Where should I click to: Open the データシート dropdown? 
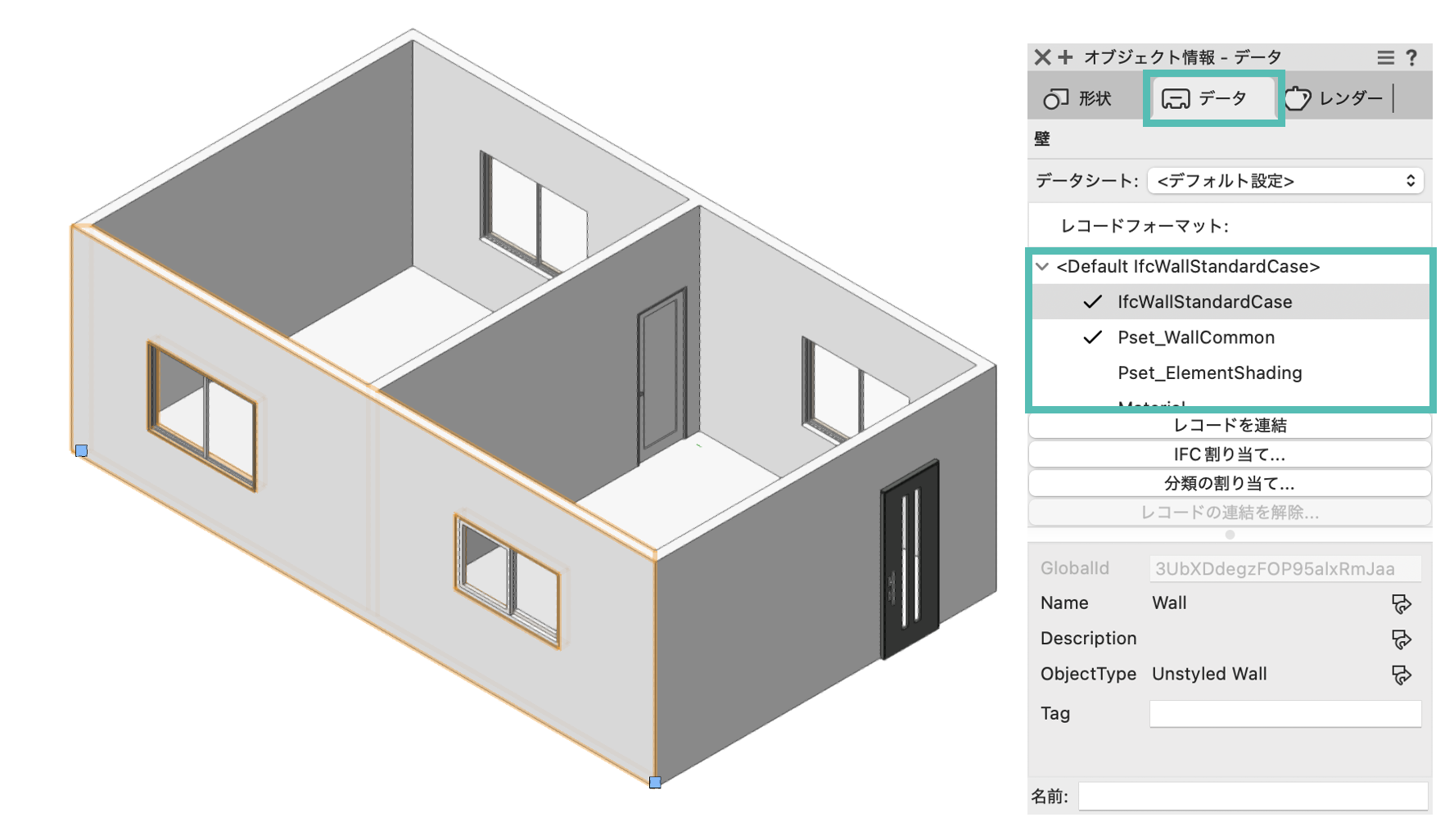click(1285, 181)
